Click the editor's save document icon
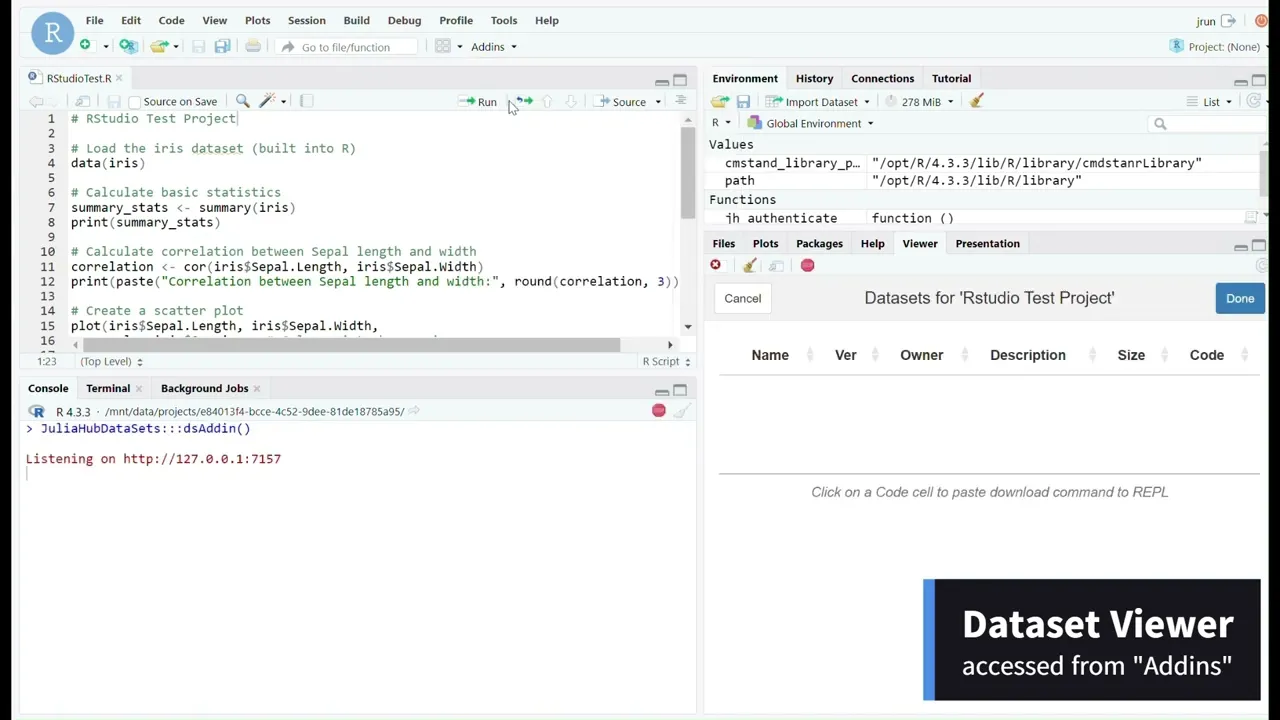The width and height of the screenshot is (1280, 720). [114, 101]
